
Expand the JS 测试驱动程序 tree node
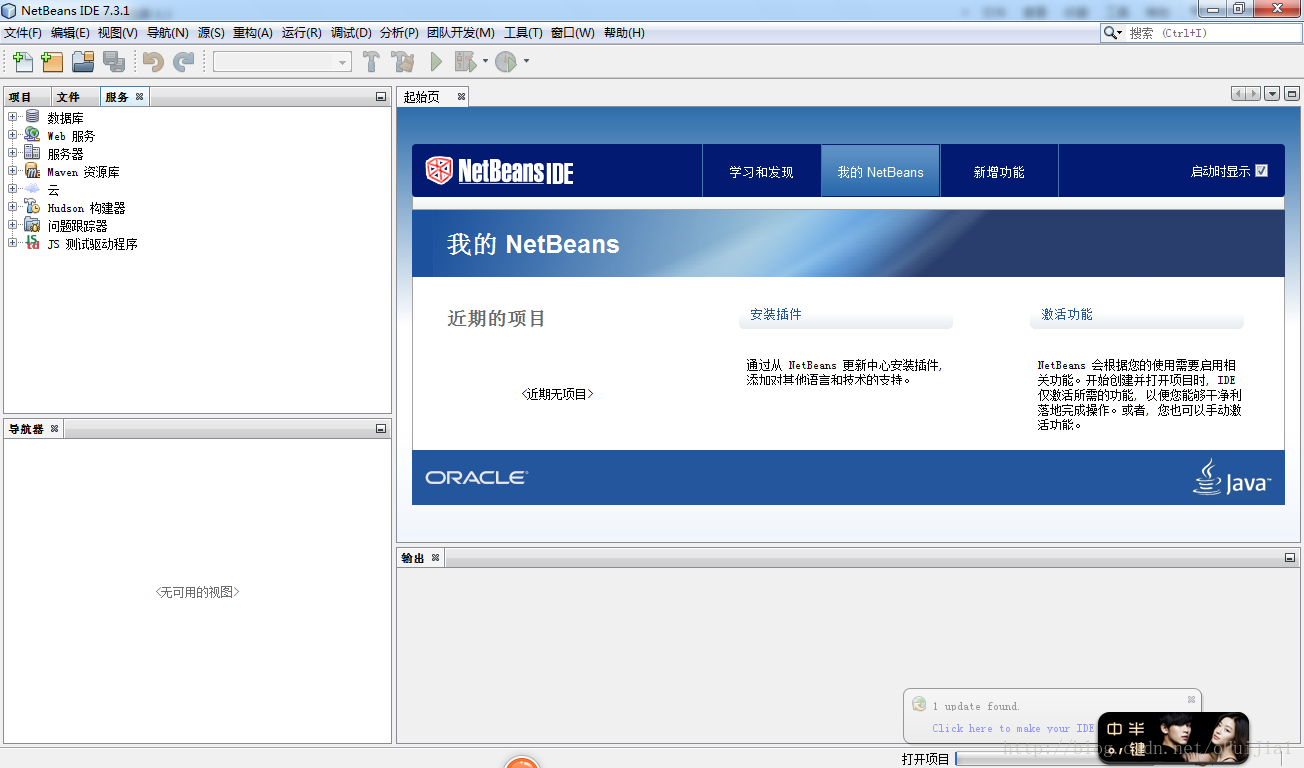(x=13, y=243)
